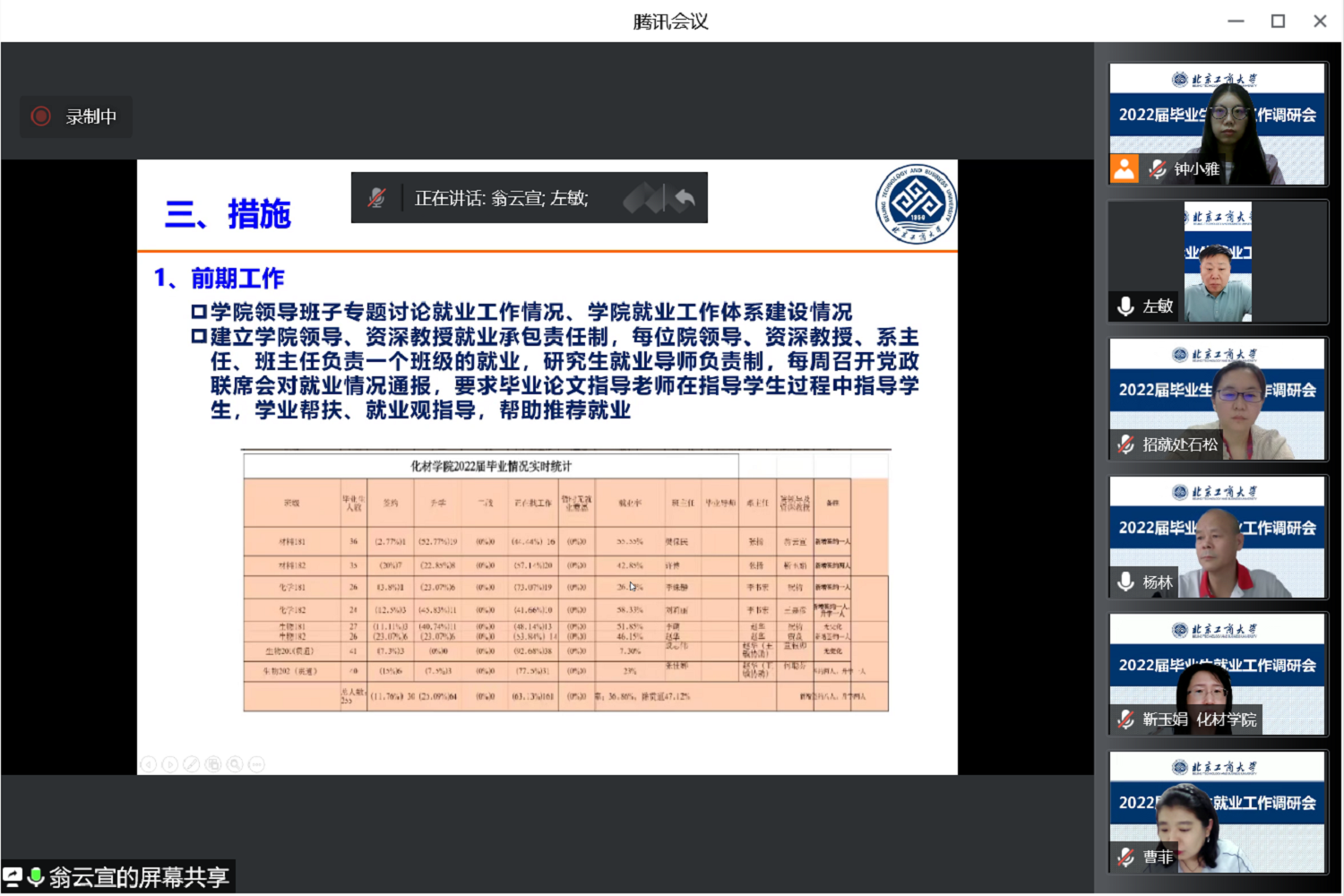1344x896 pixels.
Task: Select the pen annotation tool on slide
Action: (x=192, y=764)
